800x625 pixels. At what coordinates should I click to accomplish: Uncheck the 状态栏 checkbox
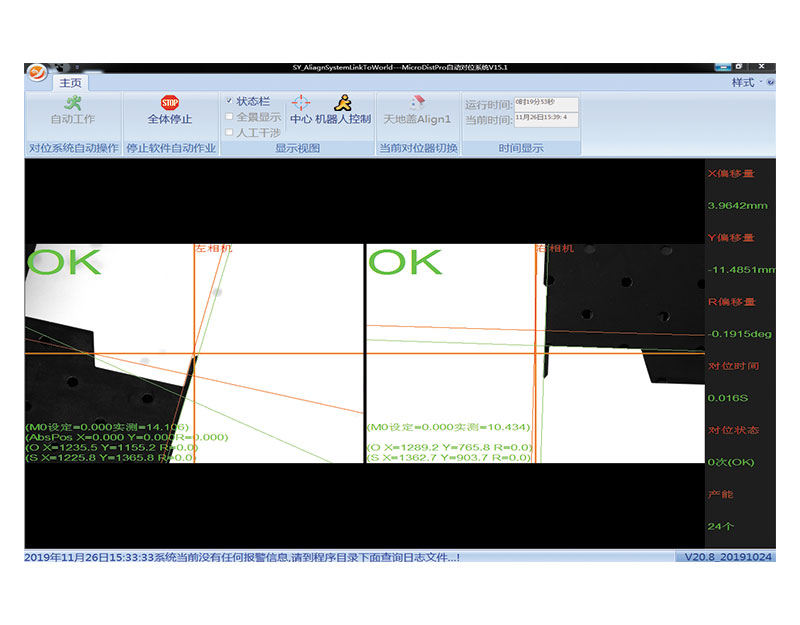tap(230, 101)
